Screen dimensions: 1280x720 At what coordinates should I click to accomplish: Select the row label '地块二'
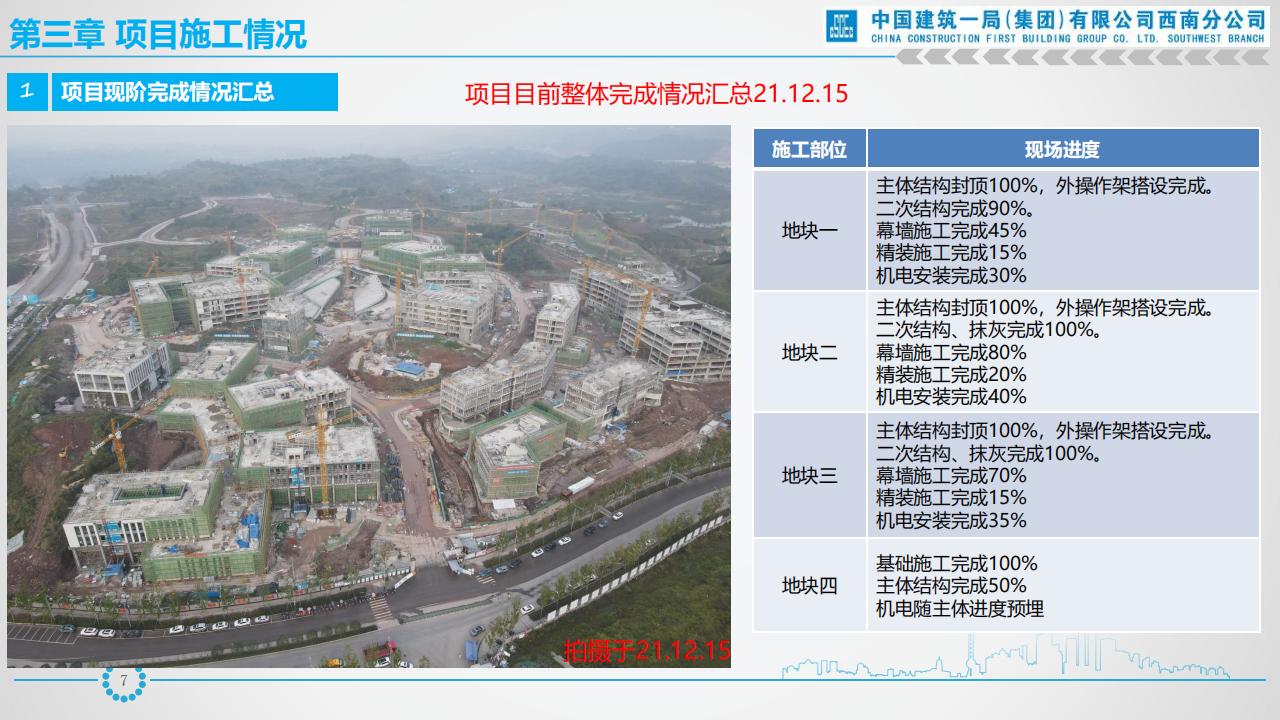click(x=810, y=352)
